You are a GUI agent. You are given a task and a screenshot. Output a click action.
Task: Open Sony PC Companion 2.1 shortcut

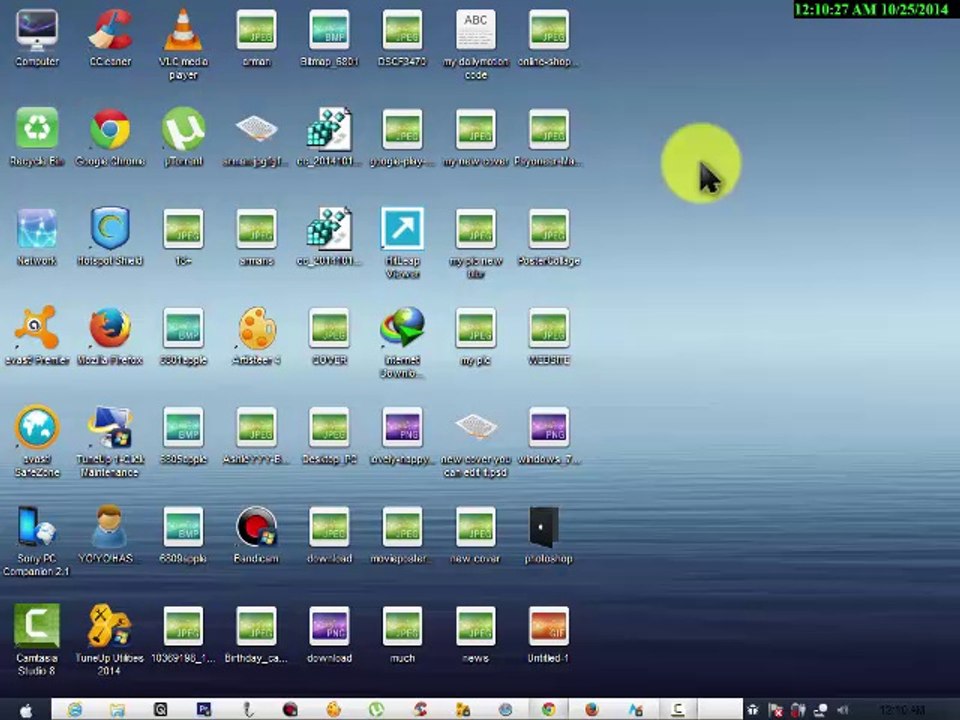point(37,541)
